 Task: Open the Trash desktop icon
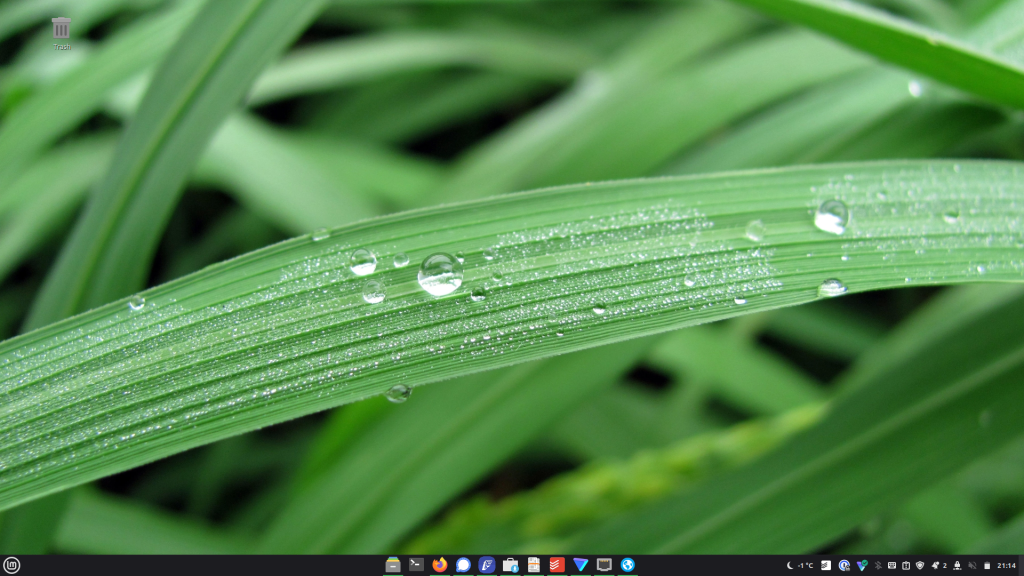click(61, 28)
